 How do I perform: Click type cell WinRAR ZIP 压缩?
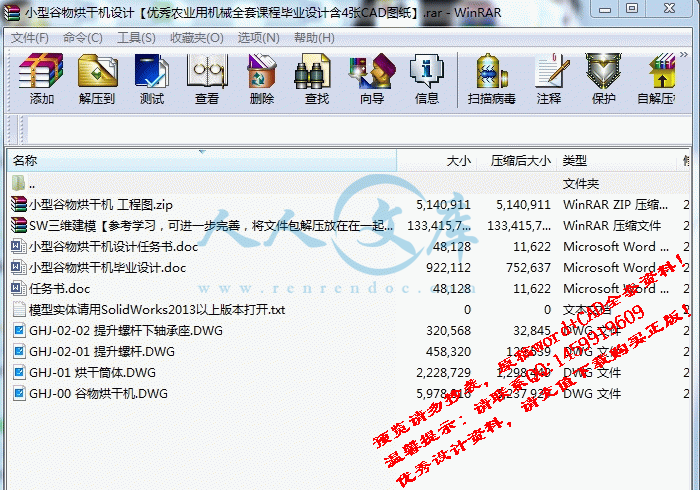pos(615,204)
